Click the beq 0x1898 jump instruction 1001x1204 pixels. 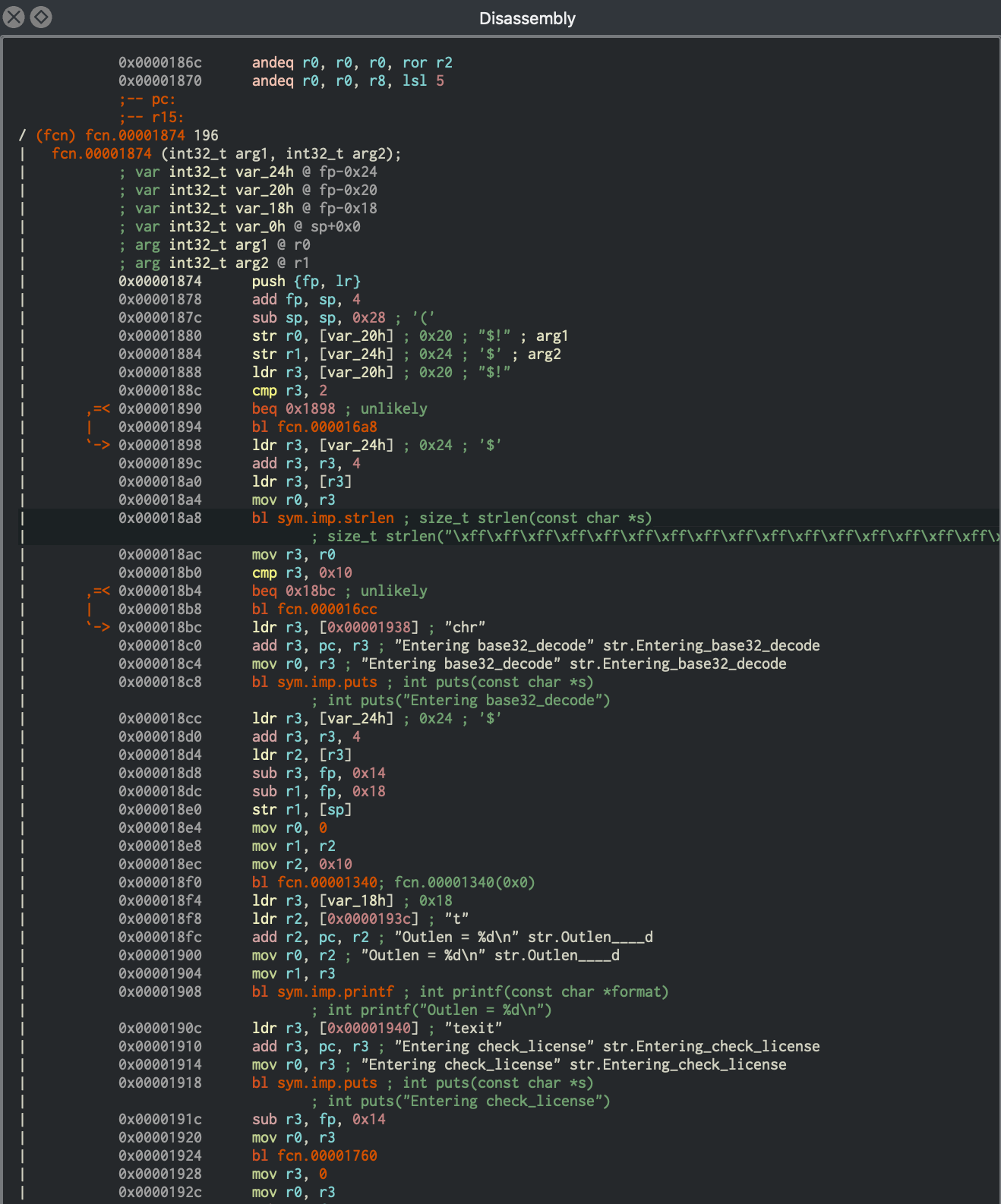point(293,408)
